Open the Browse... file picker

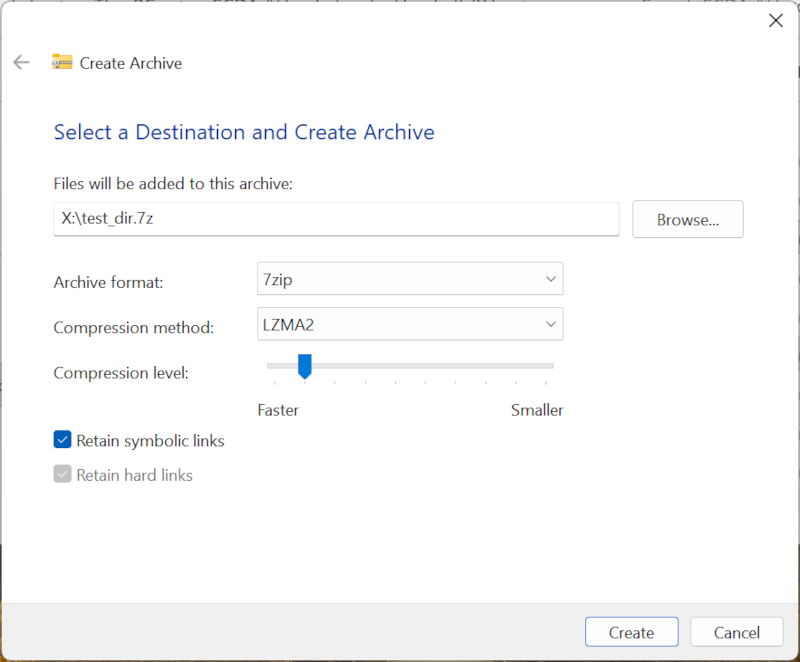click(x=688, y=219)
